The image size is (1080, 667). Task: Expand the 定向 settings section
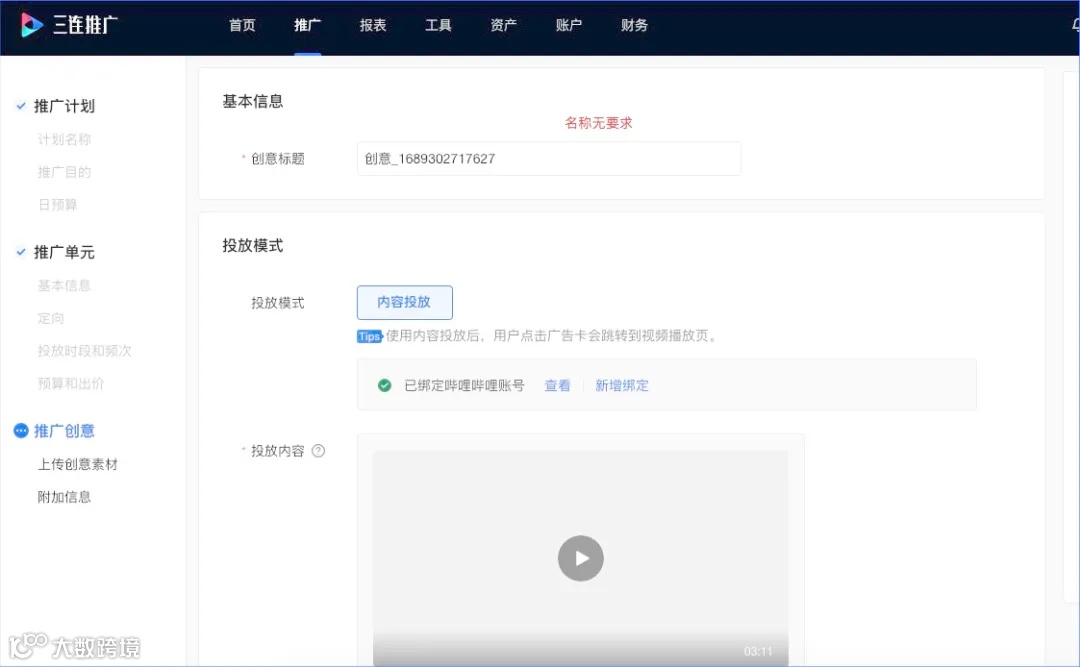point(51,318)
